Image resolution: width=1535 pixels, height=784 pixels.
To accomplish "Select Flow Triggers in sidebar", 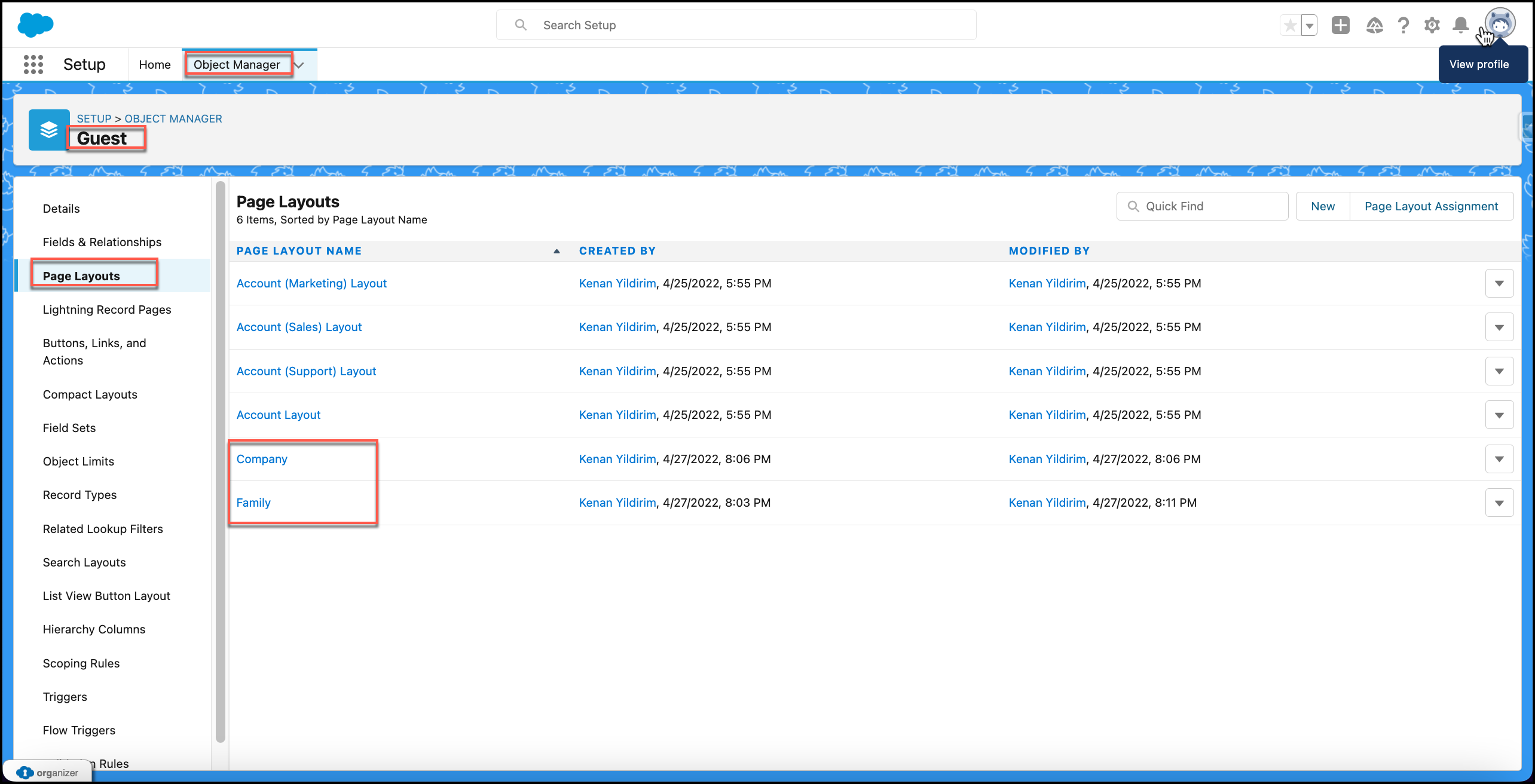I will pos(79,730).
